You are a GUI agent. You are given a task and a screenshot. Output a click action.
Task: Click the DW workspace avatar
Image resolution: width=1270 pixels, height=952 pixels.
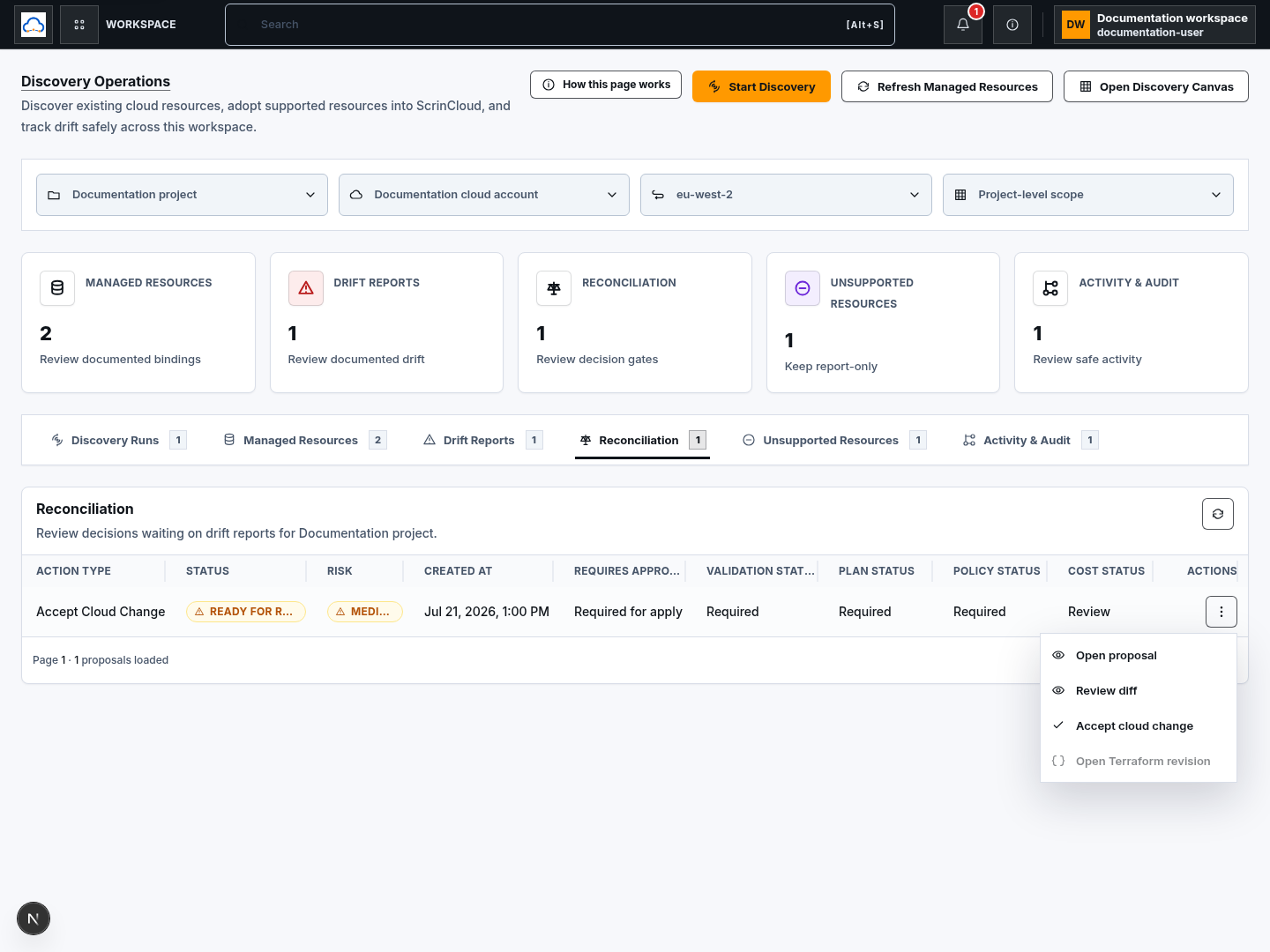pos(1076,25)
